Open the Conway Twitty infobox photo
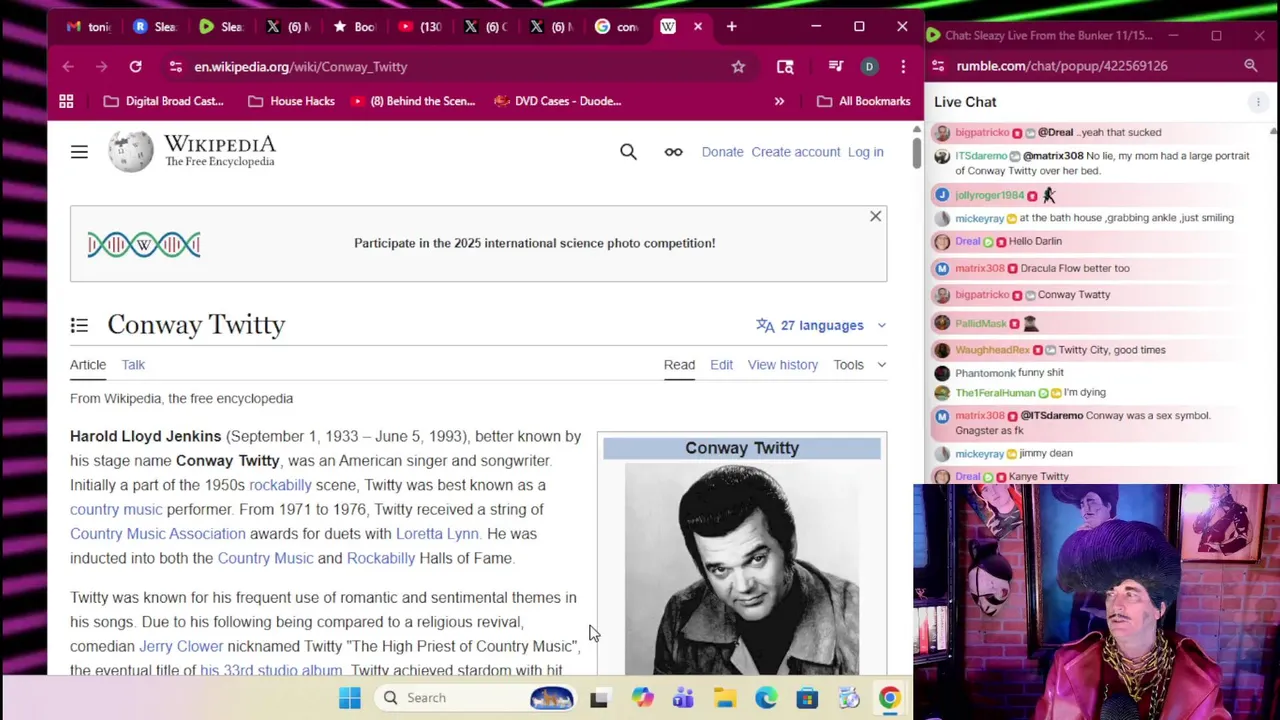This screenshot has width=1280, height=720. (x=742, y=569)
